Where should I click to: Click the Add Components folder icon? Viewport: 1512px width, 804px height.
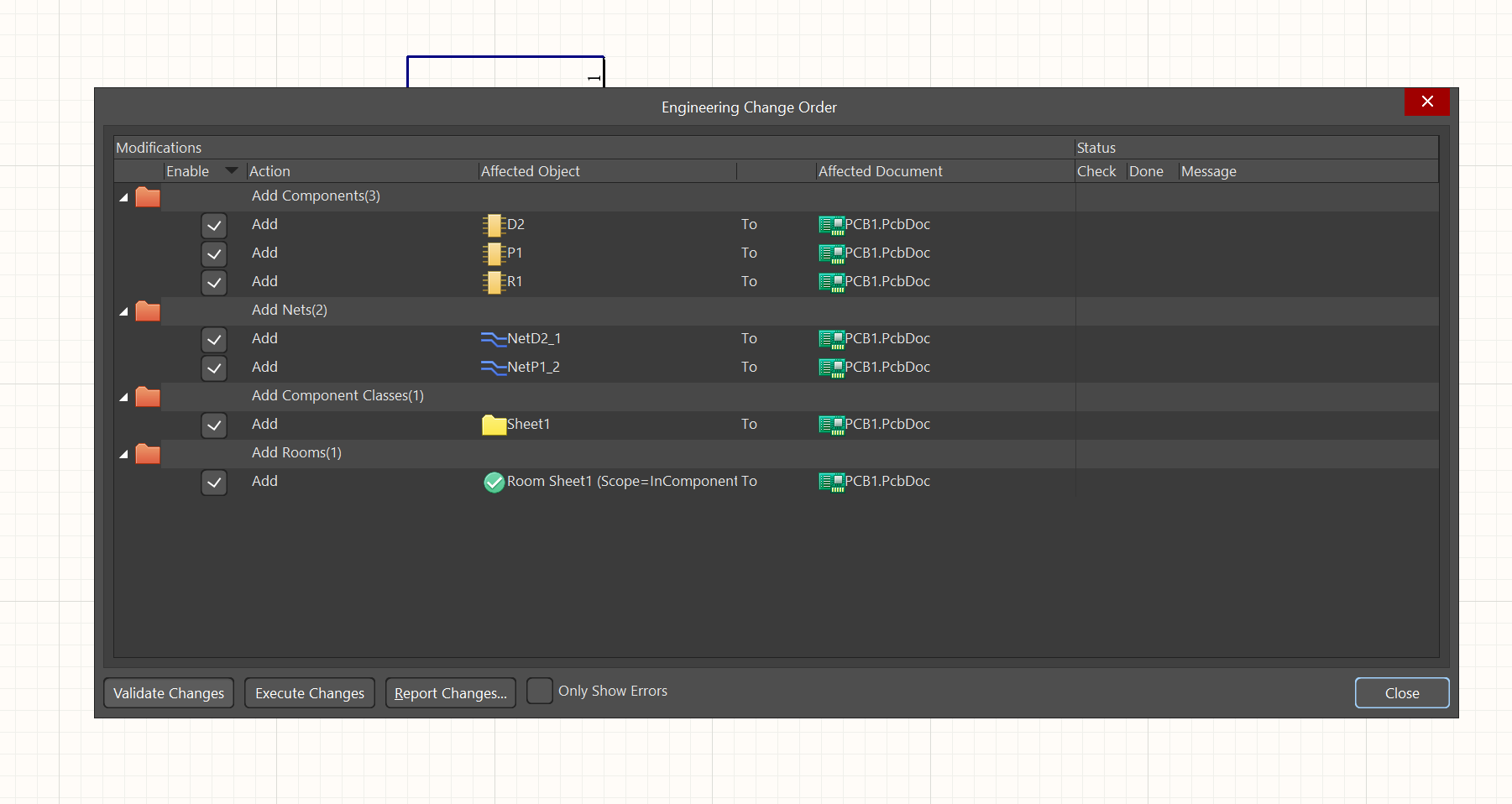[148, 197]
